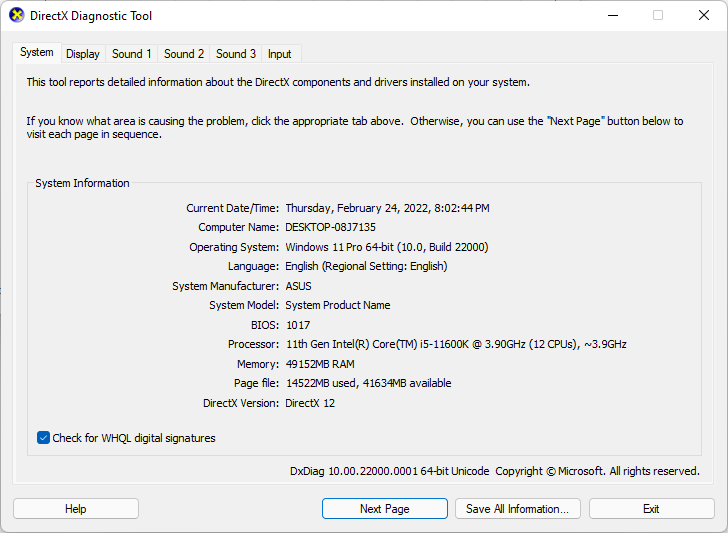Click the System Model label

(244, 306)
